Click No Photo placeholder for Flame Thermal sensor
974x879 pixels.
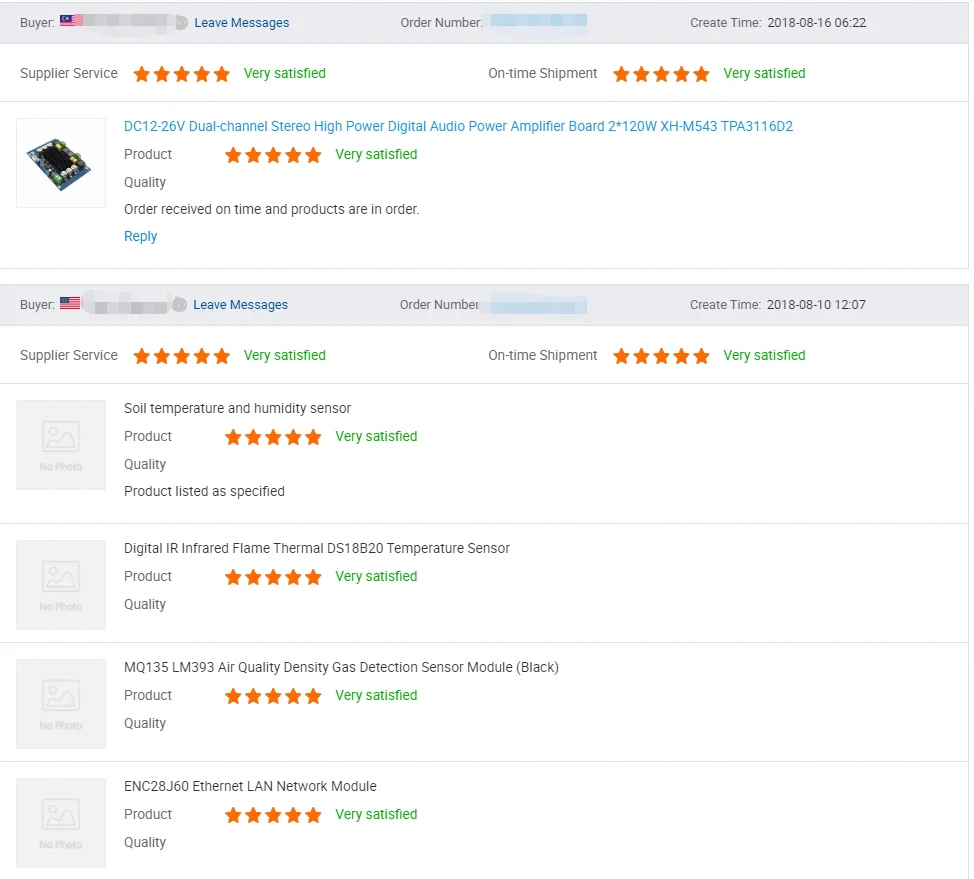[61, 585]
